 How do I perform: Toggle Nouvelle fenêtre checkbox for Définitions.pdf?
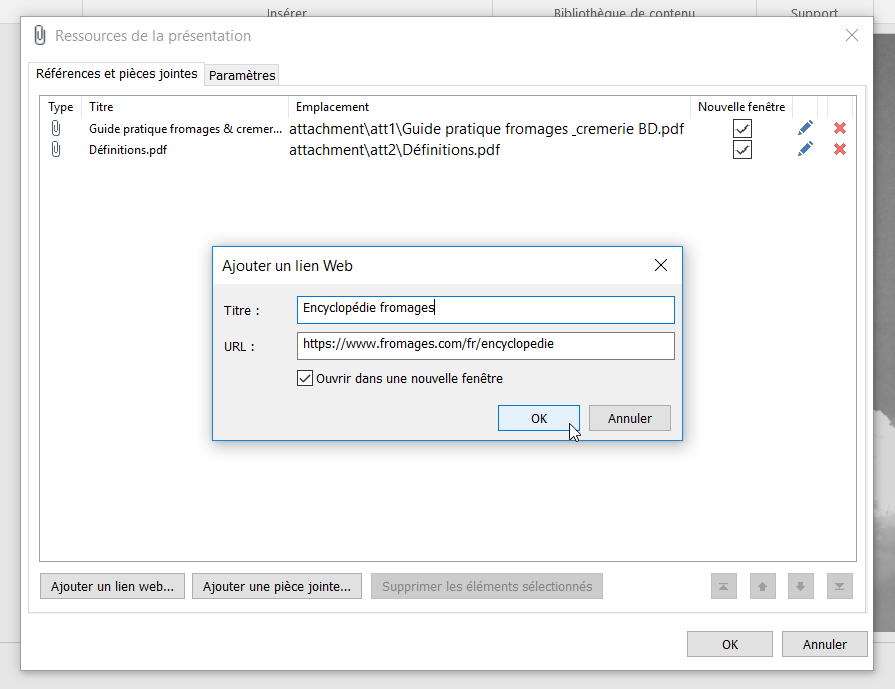[x=742, y=149]
